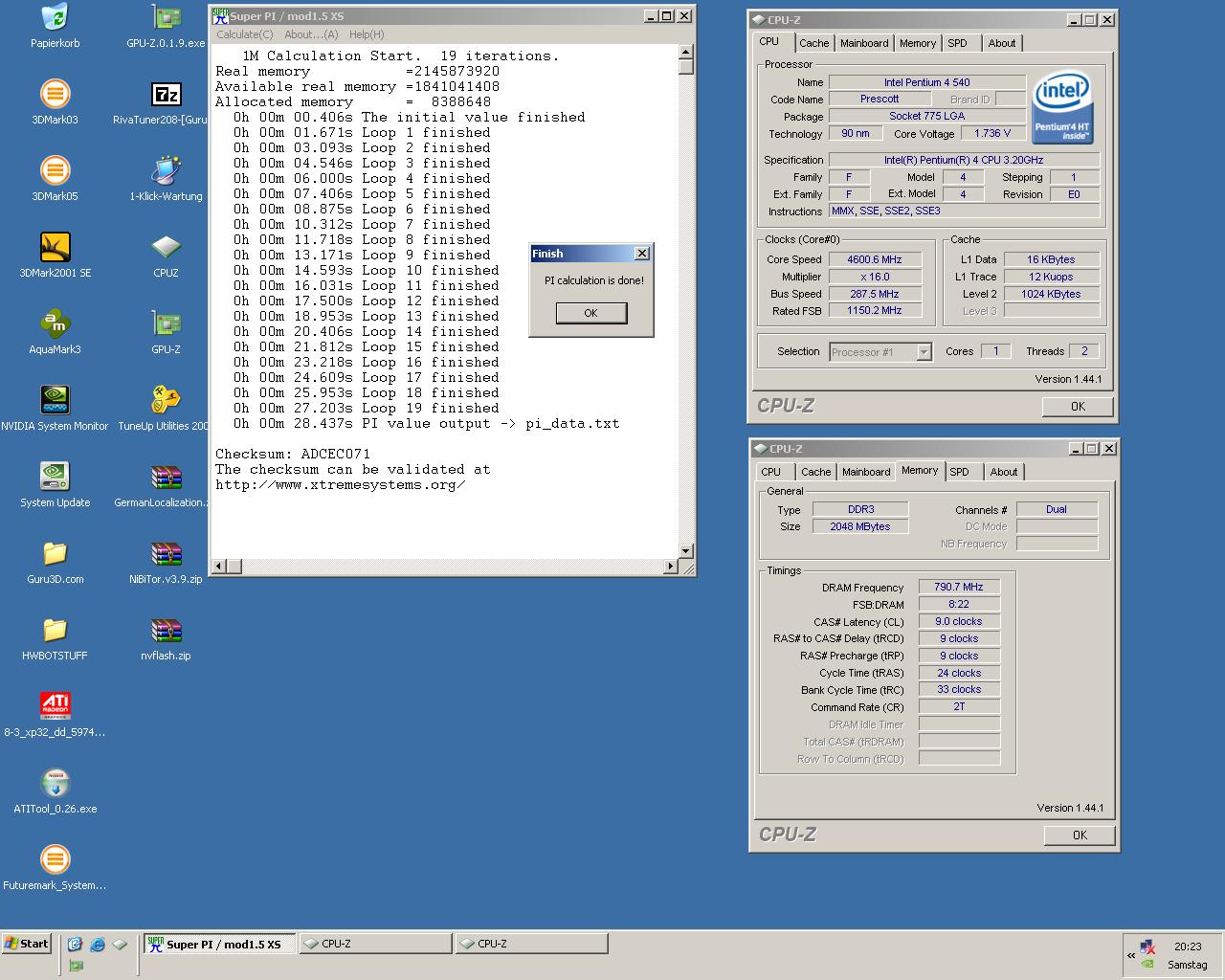
Task: Open the Calculate(C) menu in Super PI
Action: [244, 34]
